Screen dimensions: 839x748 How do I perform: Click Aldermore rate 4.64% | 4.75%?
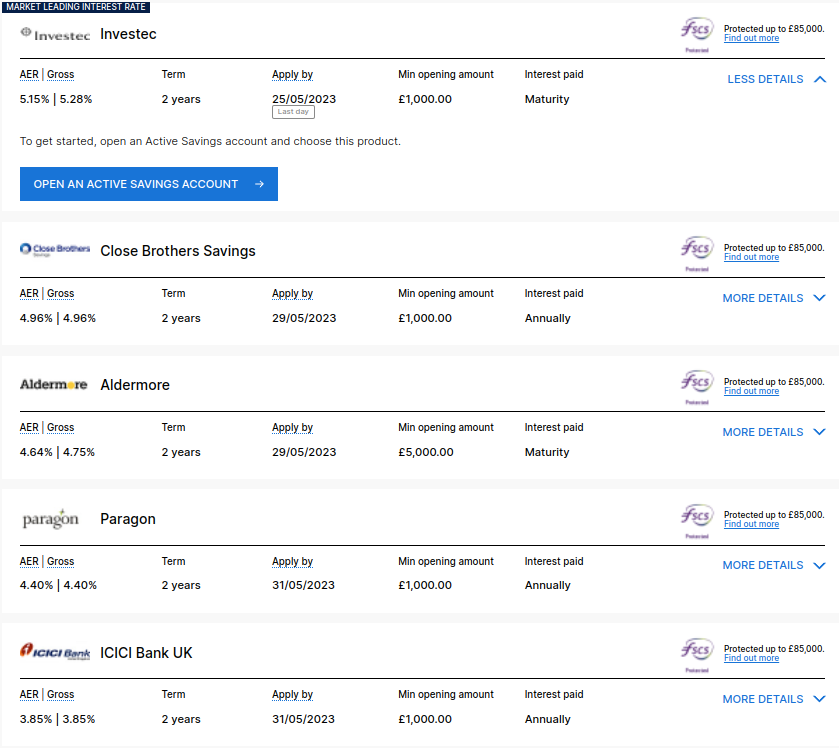pyautogui.click(x=57, y=452)
